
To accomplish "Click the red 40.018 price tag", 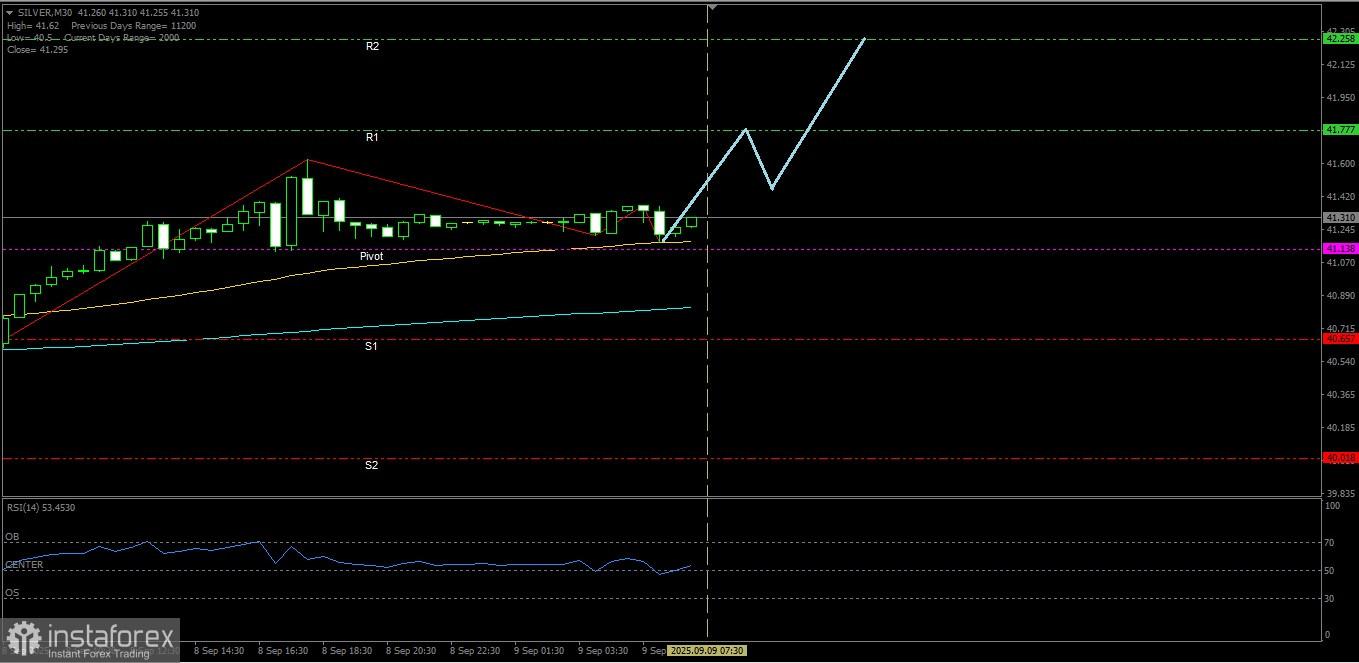I will coord(1340,458).
